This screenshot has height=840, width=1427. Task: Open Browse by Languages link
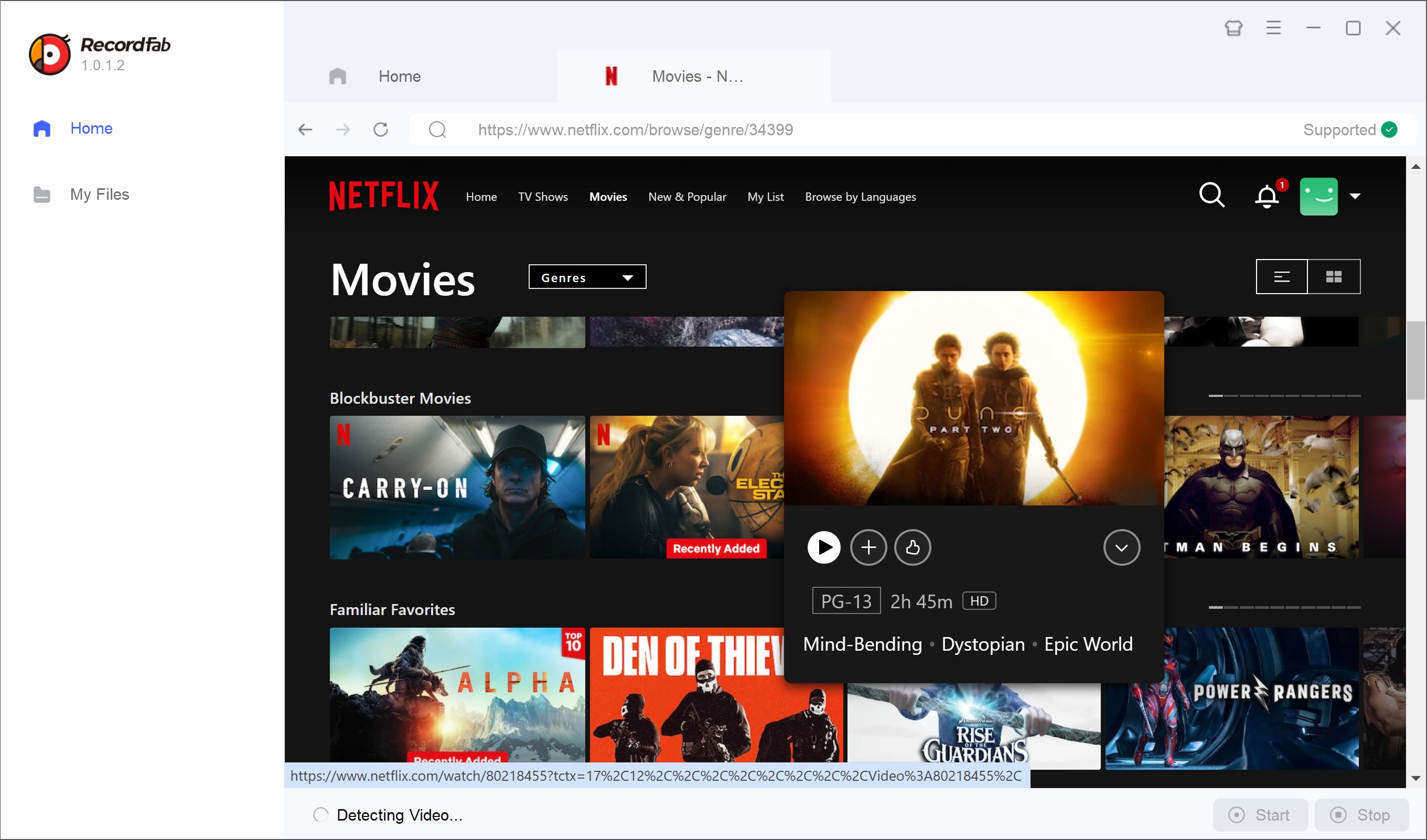point(860,197)
